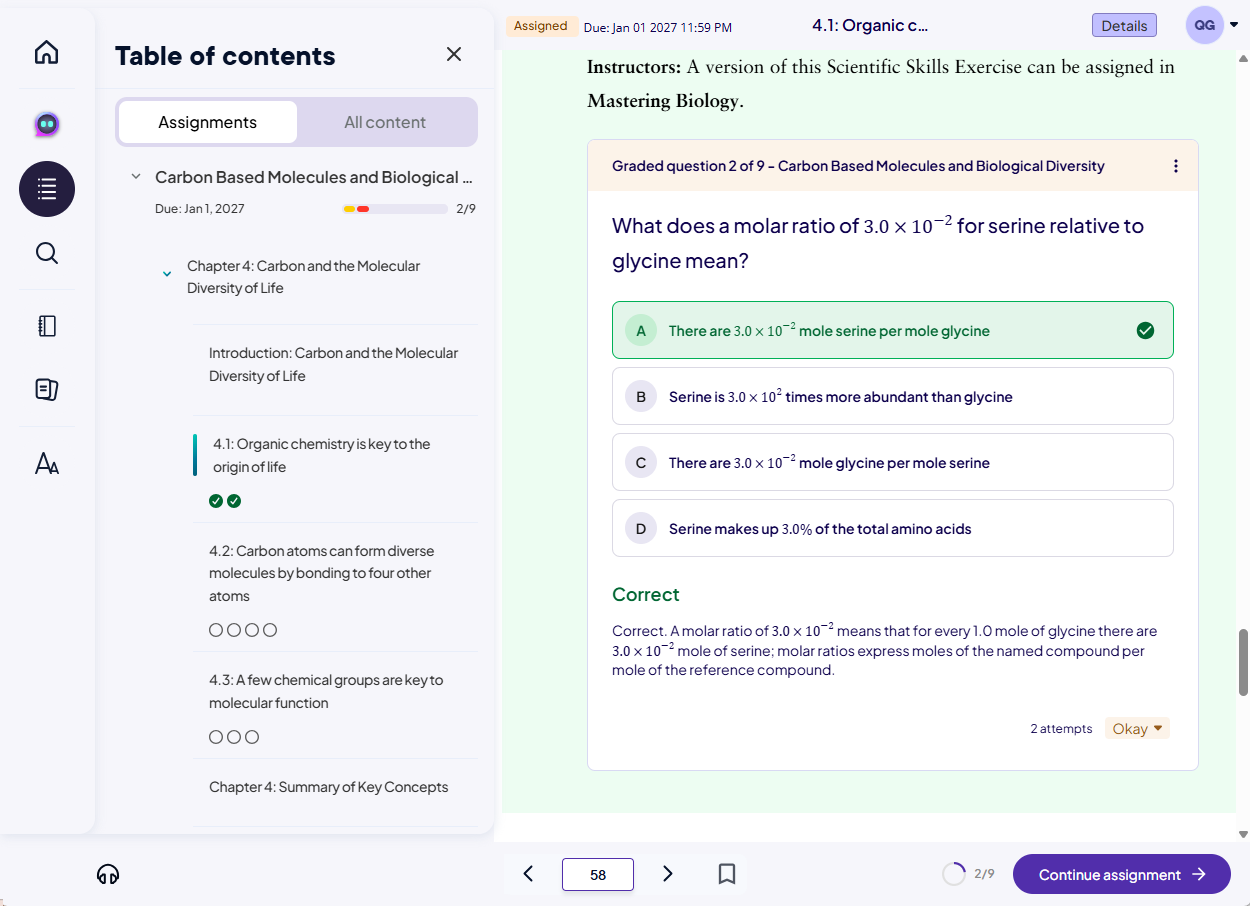Click the Table of contents list icon
Screen dimensions: 1250x906
47,189
